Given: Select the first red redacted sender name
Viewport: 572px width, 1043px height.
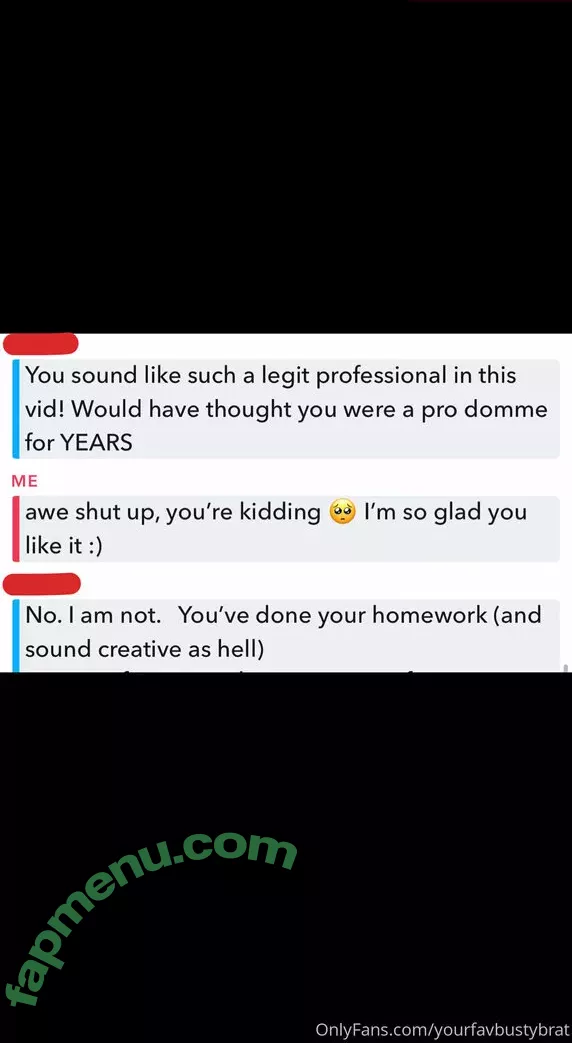Looking at the screenshot, I should 41,344.
